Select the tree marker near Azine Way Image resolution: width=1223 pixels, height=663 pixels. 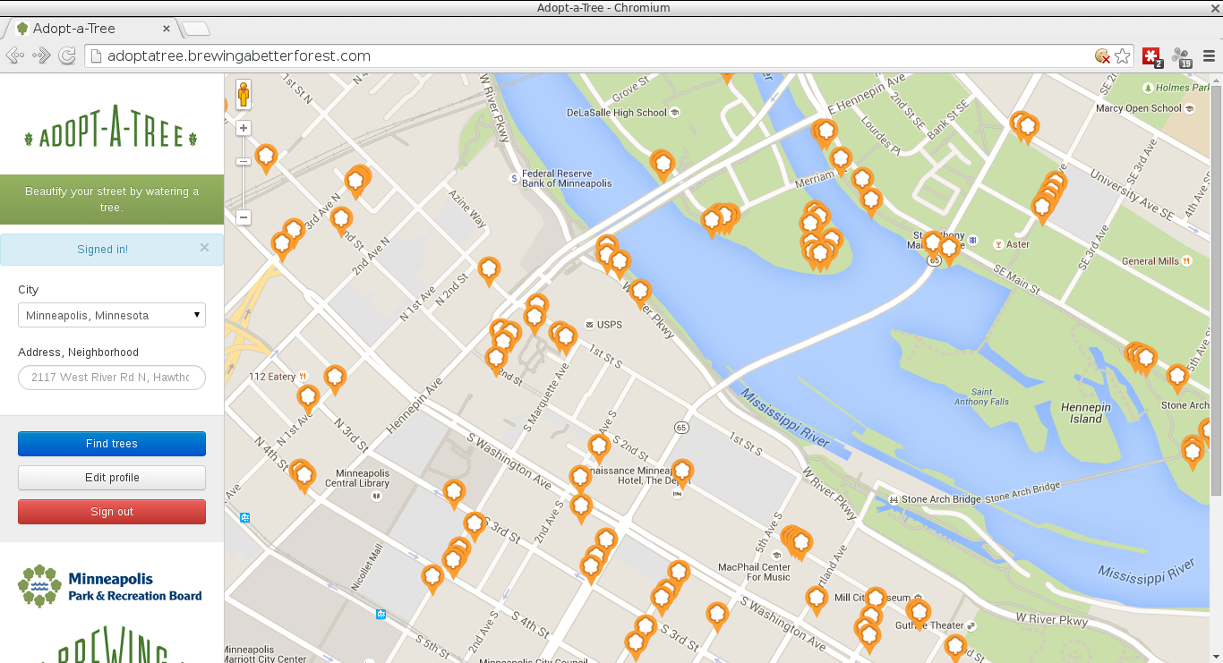[488, 272]
